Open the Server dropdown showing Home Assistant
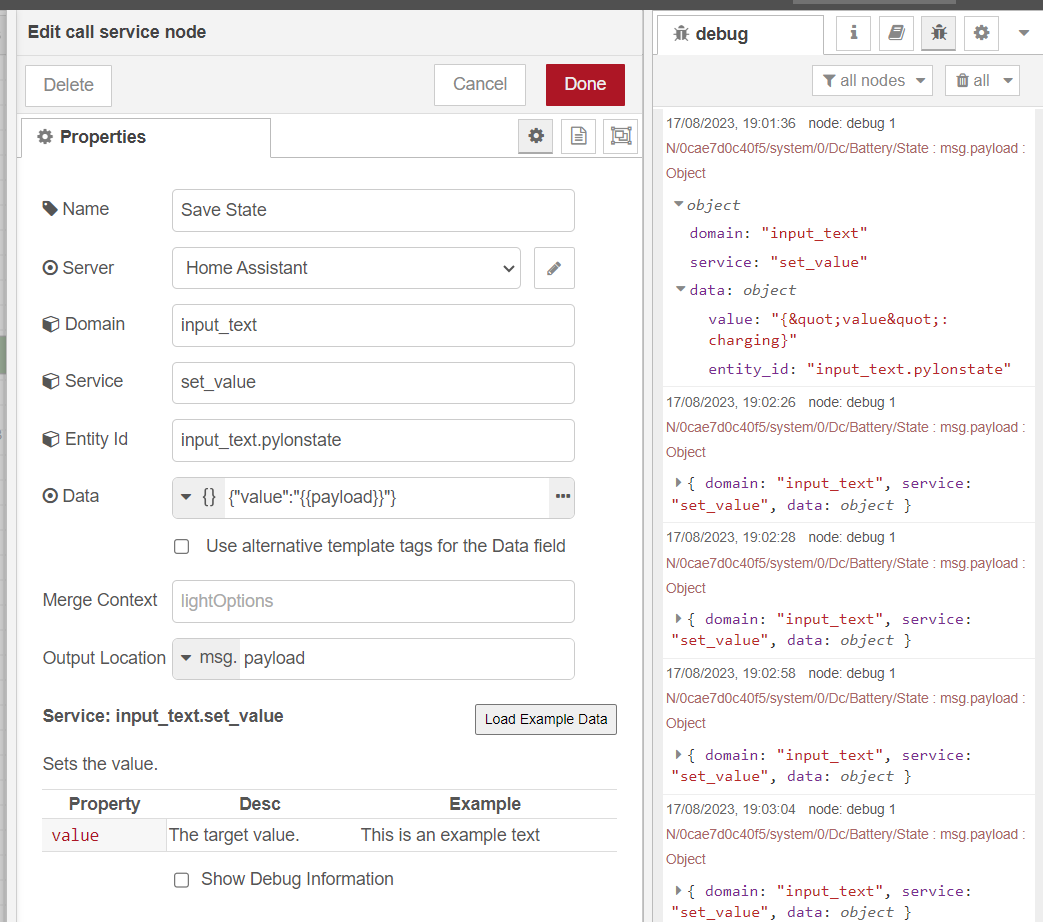Viewport: 1043px width, 922px height. coord(346,268)
